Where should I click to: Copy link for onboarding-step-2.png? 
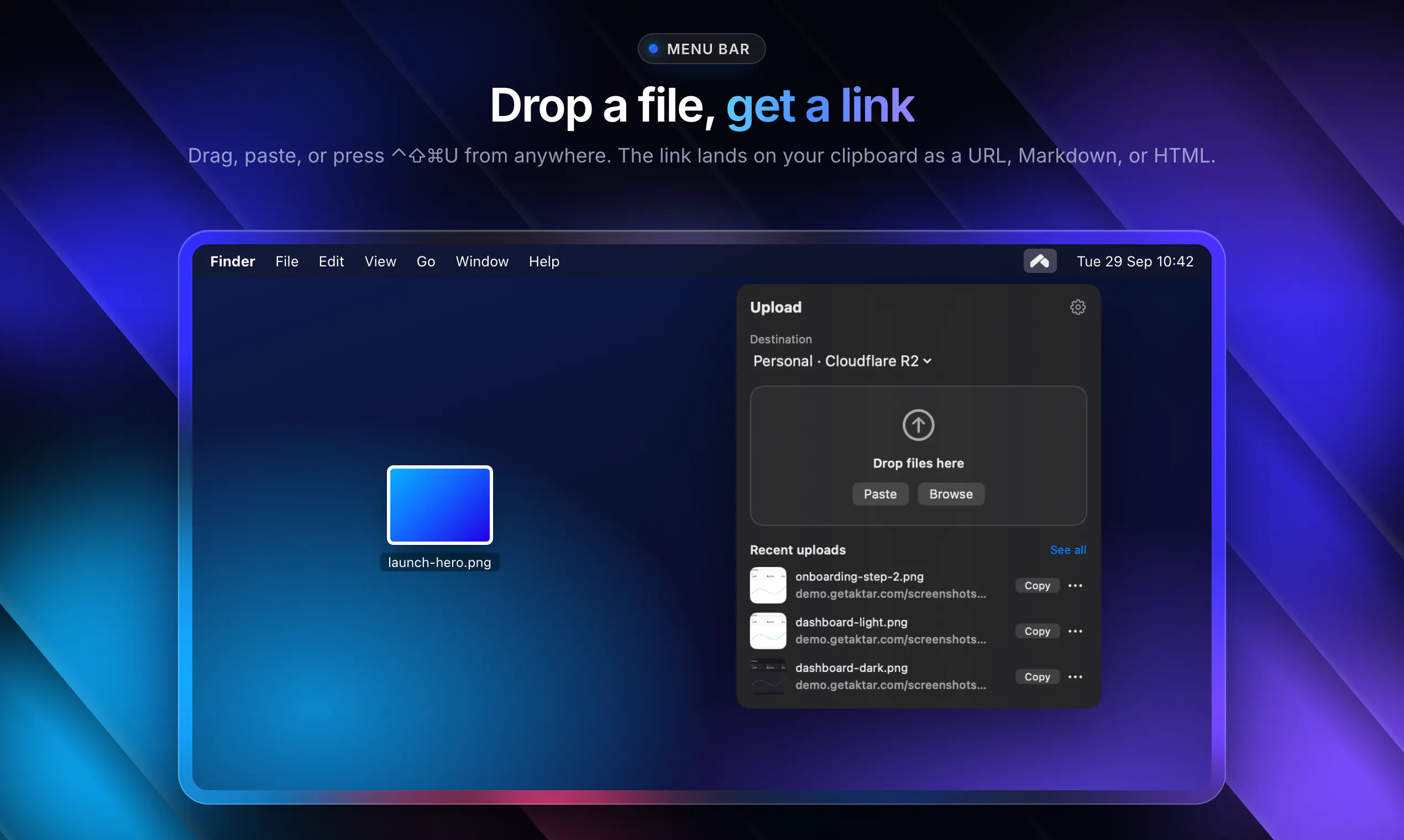[x=1036, y=585]
